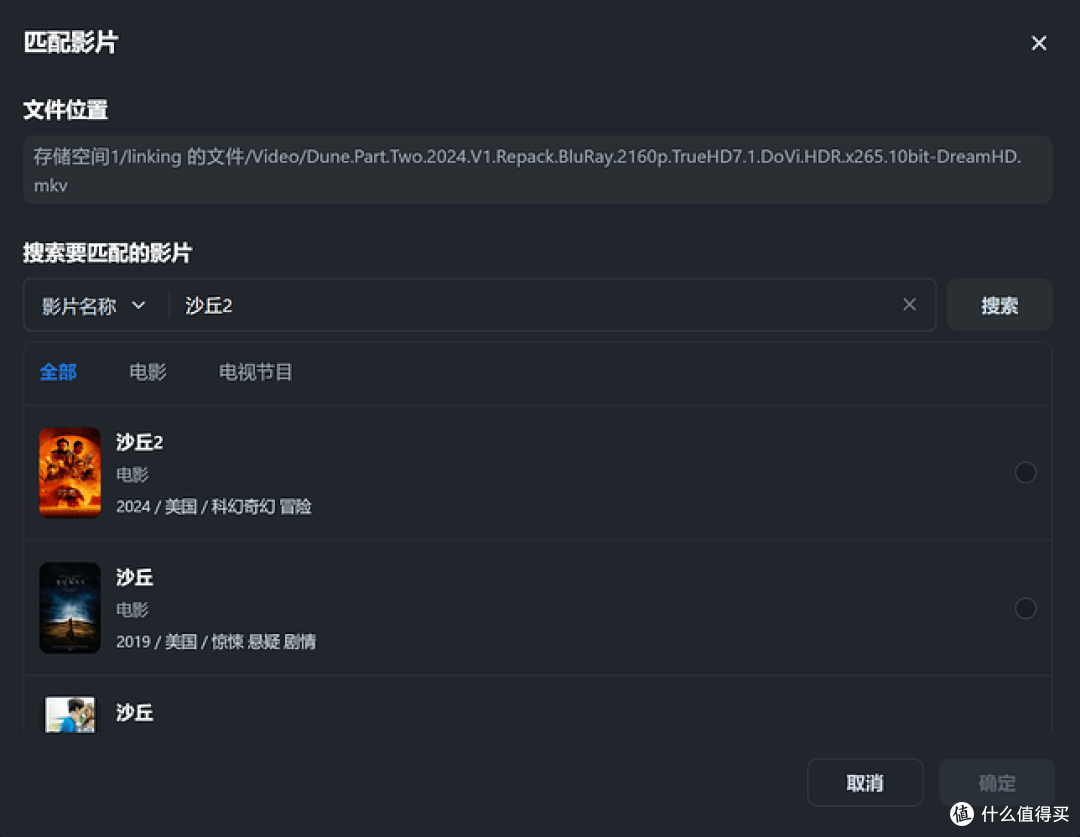Click the orange 沙丘2 movie poster
Image resolution: width=1080 pixels, height=837 pixels.
click(70, 473)
